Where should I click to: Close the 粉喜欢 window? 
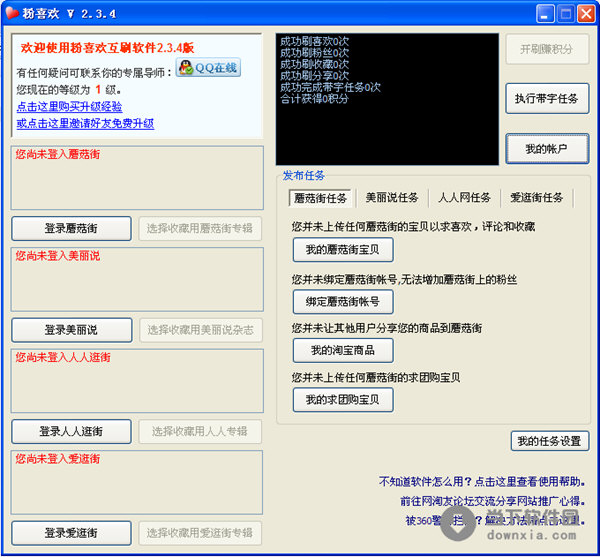coord(587,14)
